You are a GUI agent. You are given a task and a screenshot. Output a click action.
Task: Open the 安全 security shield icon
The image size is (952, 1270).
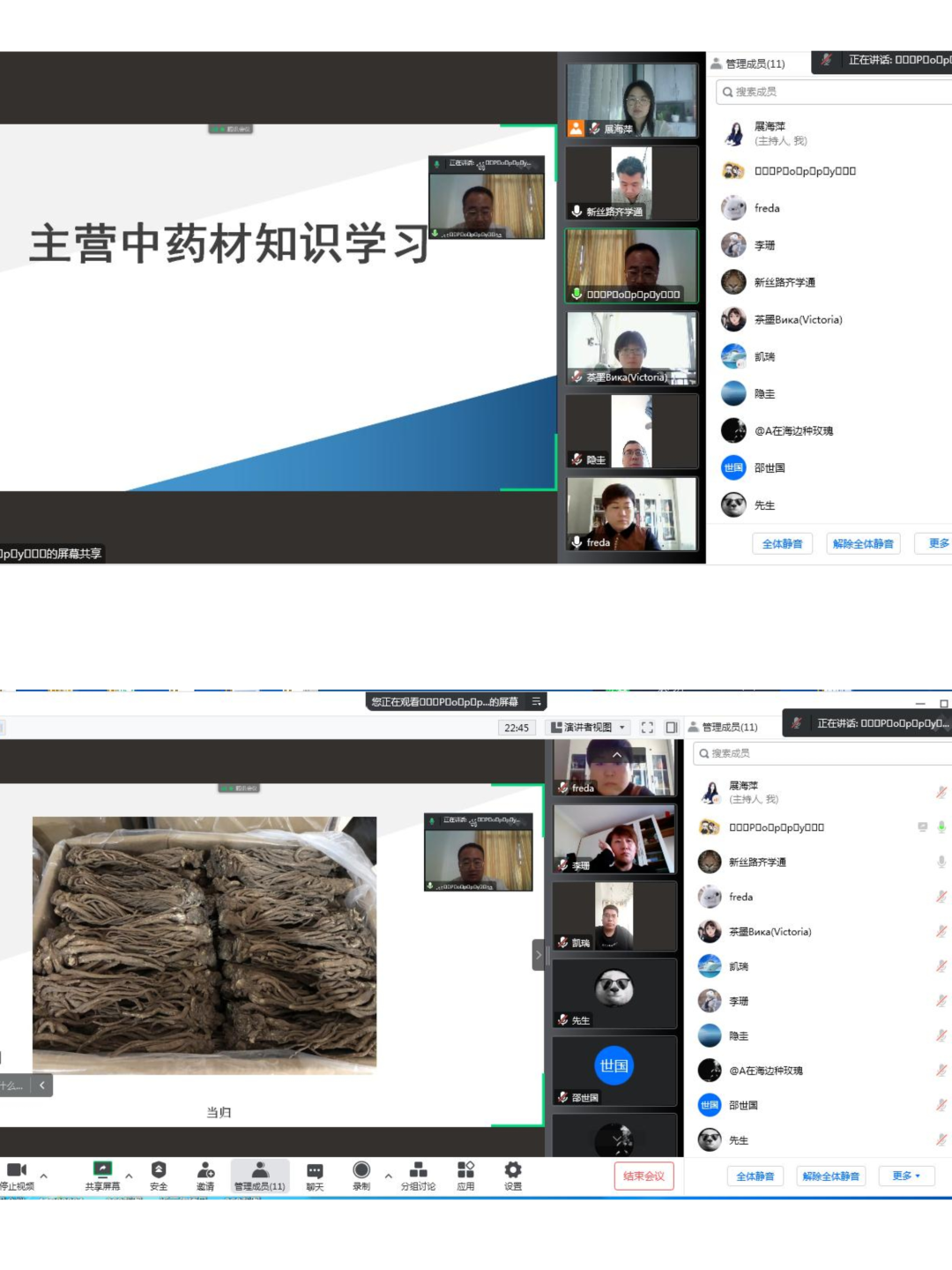pyautogui.click(x=159, y=1171)
